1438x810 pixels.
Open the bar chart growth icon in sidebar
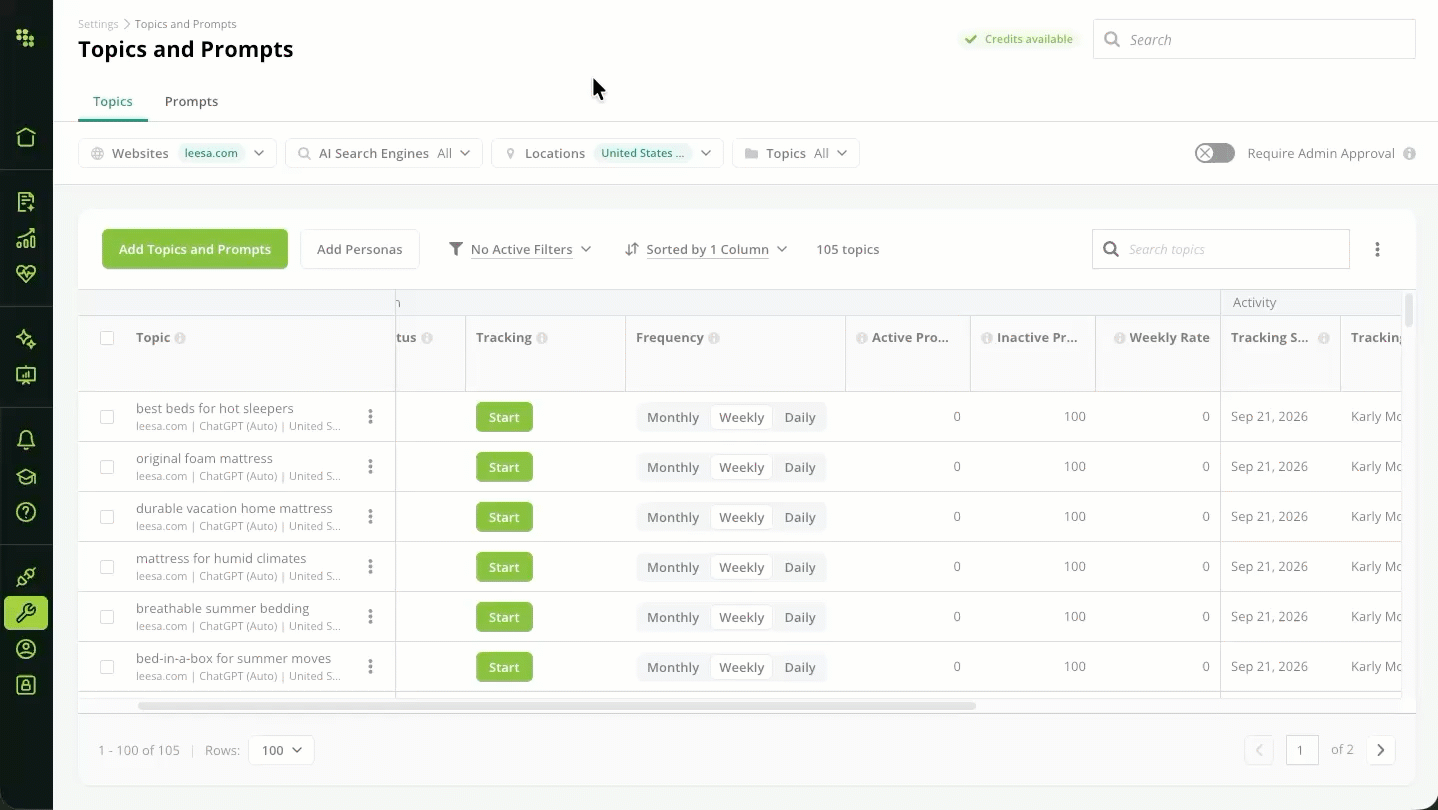coord(26,238)
